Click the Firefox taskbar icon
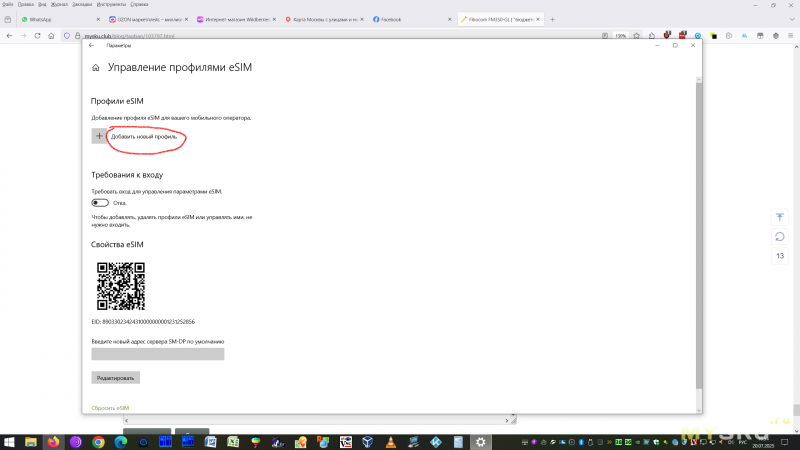The image size is (800, 450). (x=53, y=442)
